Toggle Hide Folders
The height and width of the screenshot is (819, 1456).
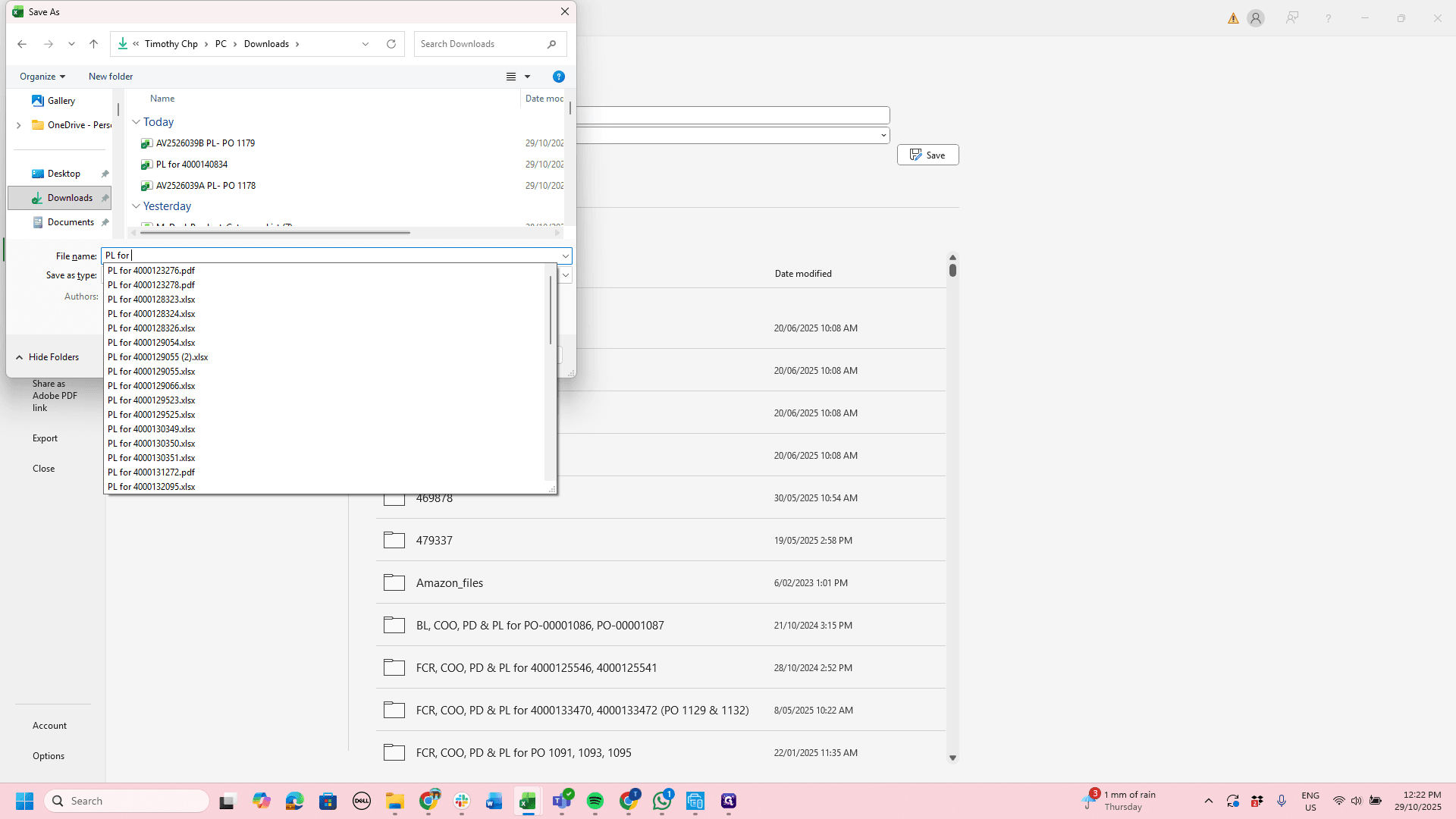tap(47, 357)
